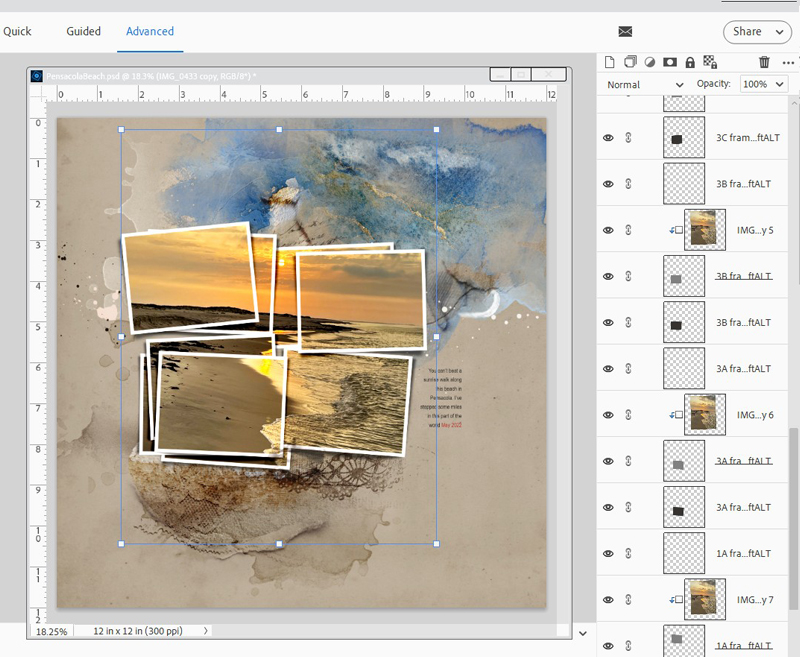
Task: Click the Layers panel vertical scrollbar
Action: coord(793,518)
